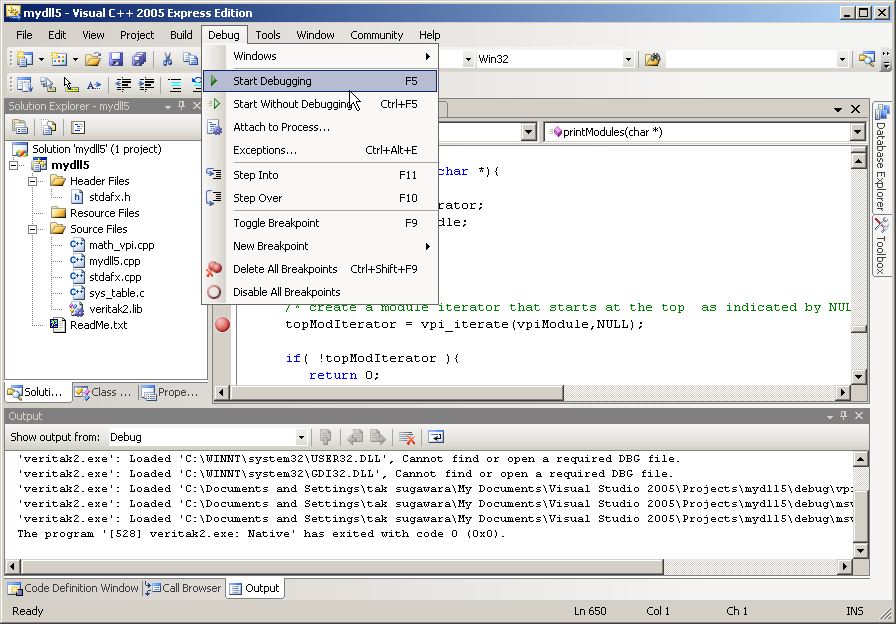Viewport: 896px width, 624px height.
Task: Click the Copy toolbar icon
Action: [x=190, y=59]
